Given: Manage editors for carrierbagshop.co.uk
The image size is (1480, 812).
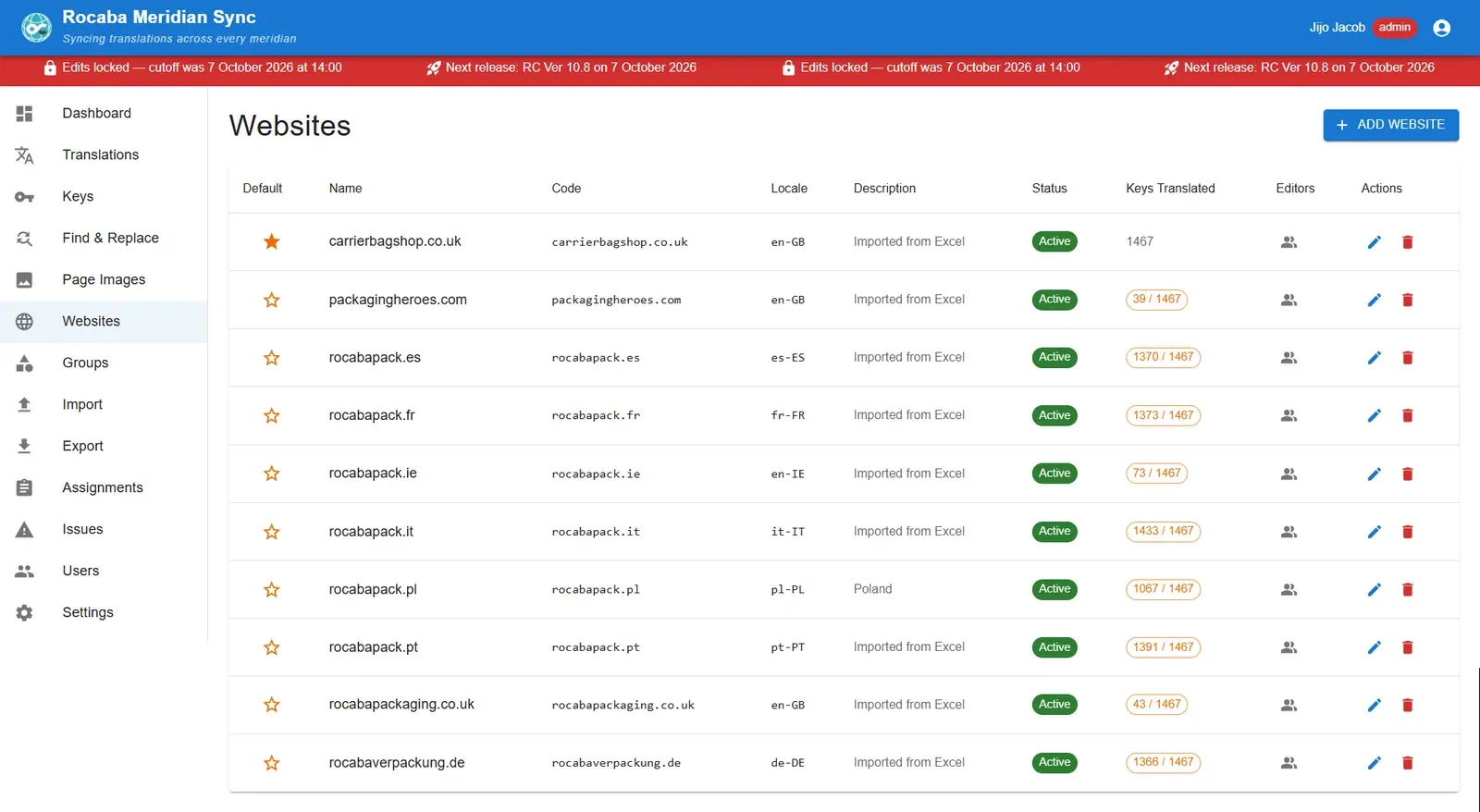Looking at the screenshot, I should coord(1289,242).
